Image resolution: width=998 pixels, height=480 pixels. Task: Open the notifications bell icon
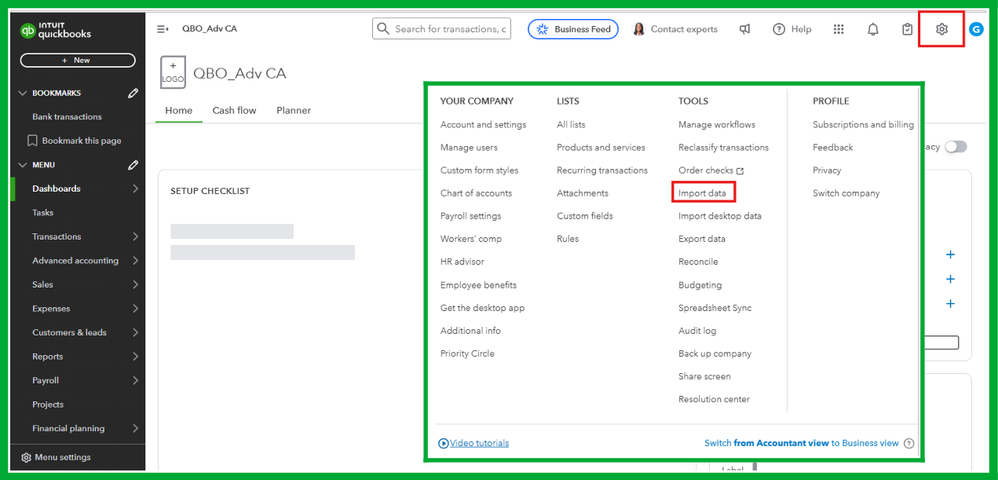[x=873, y=29]
